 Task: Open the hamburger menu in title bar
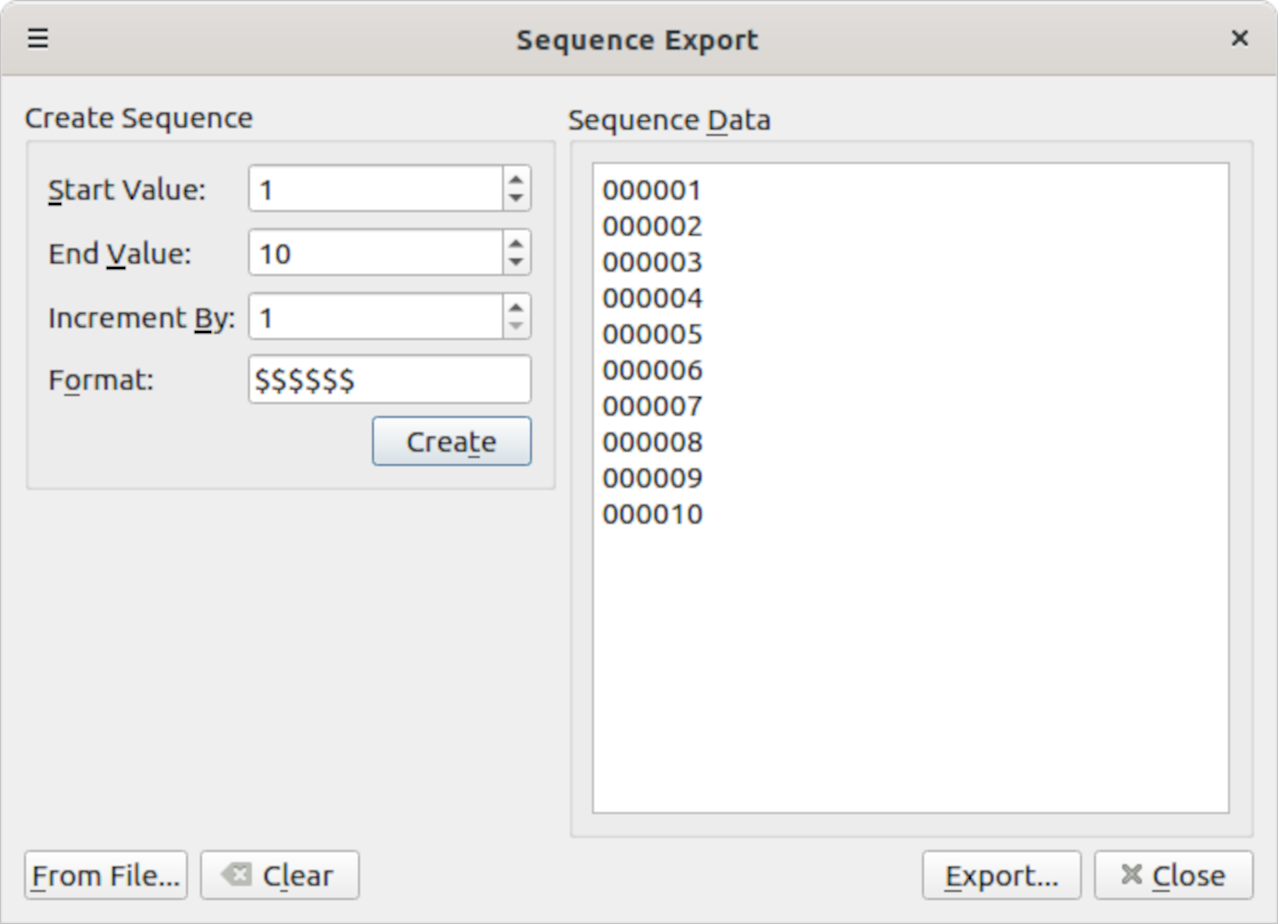38,39
